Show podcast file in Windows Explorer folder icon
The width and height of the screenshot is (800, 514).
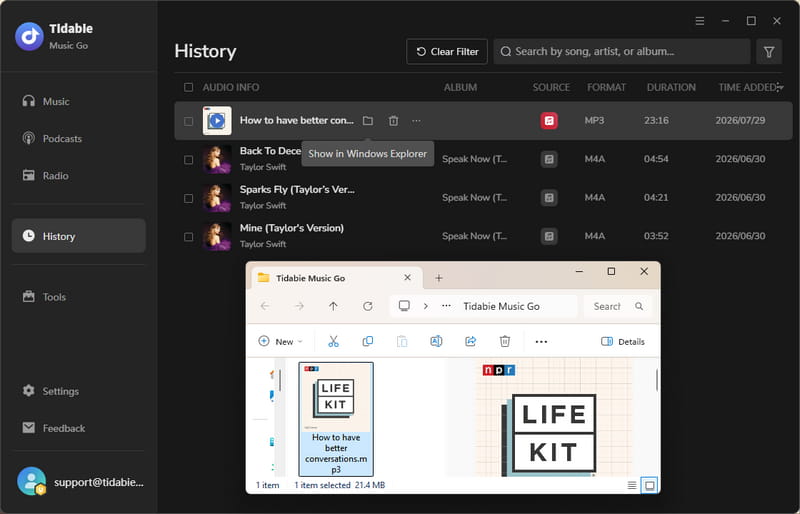[x=368, y=121]
